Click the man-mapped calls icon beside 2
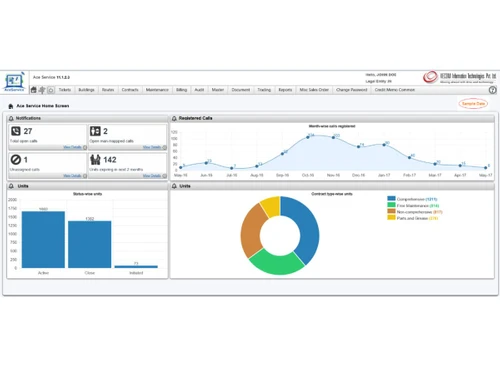500x375 pixels. coord(95,131)
